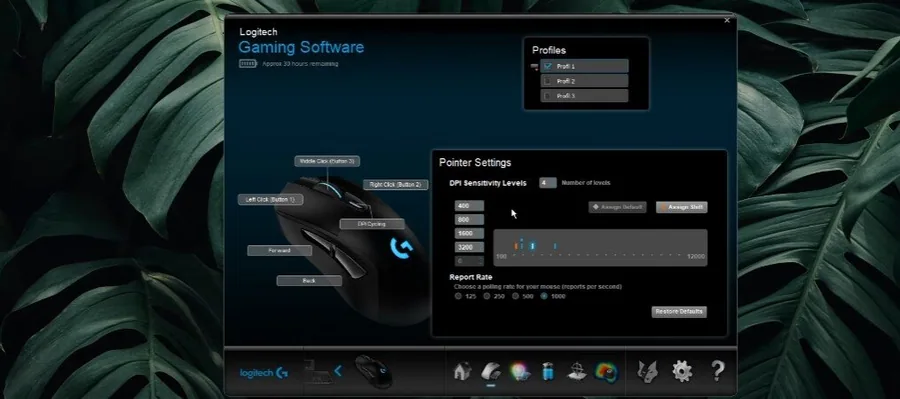The image size is (900, 399).
Task: Open the Forward button assignment label
Action: (280, 250)
